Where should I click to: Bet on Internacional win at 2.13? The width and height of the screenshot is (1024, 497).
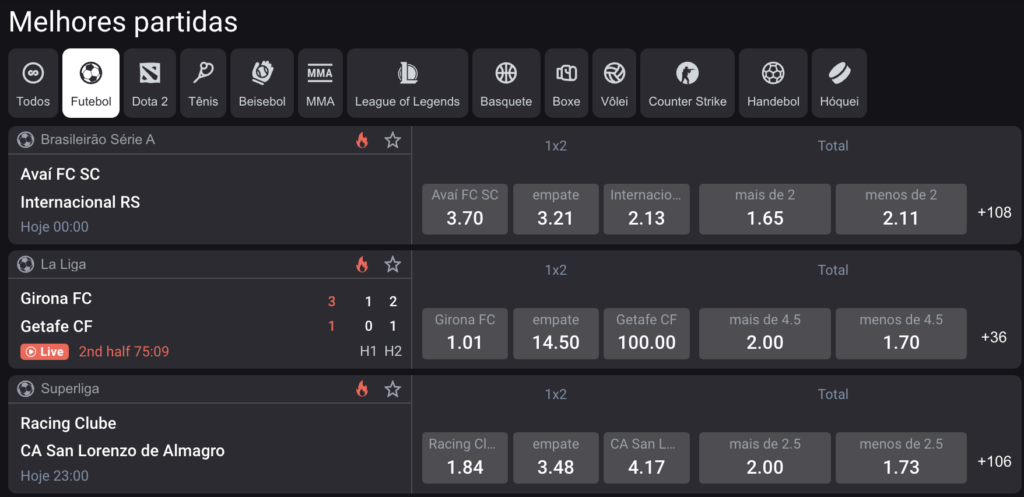click(x=647, y=209)
